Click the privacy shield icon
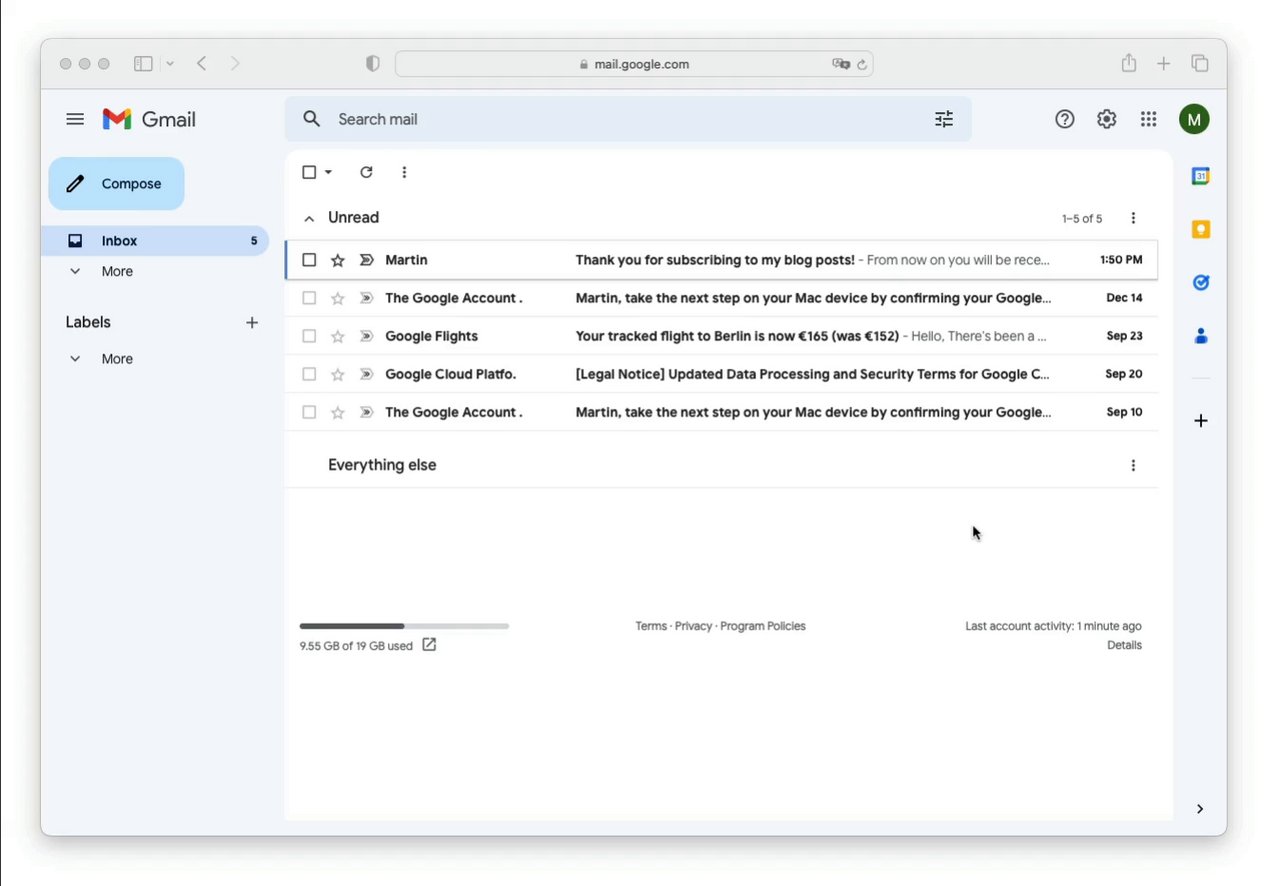The image size is (1280, 886). (x=373, y=64)
